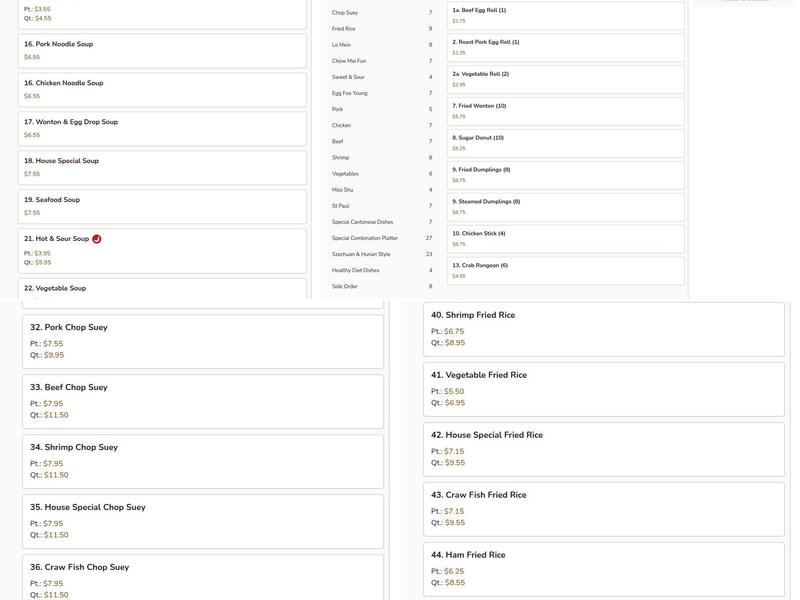Click 35. House Special Chop Suey
The image size is (800, 600).
202,521
